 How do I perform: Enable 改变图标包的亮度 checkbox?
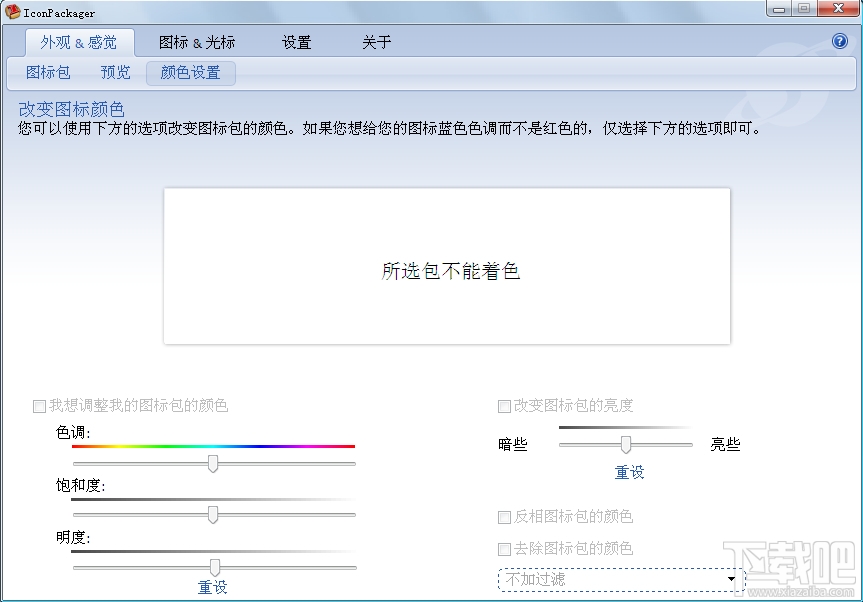[x=504, y=406]
